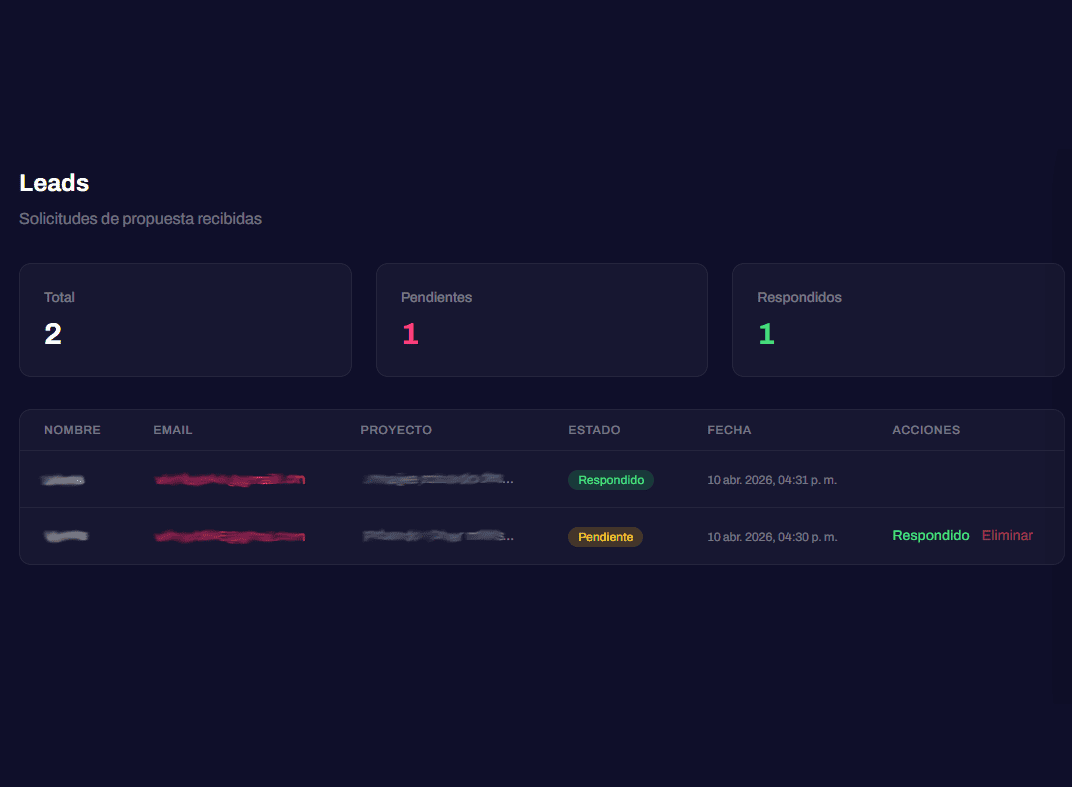Click the ESTADO column header
The image size is (1072, 787).
point(594,430)
